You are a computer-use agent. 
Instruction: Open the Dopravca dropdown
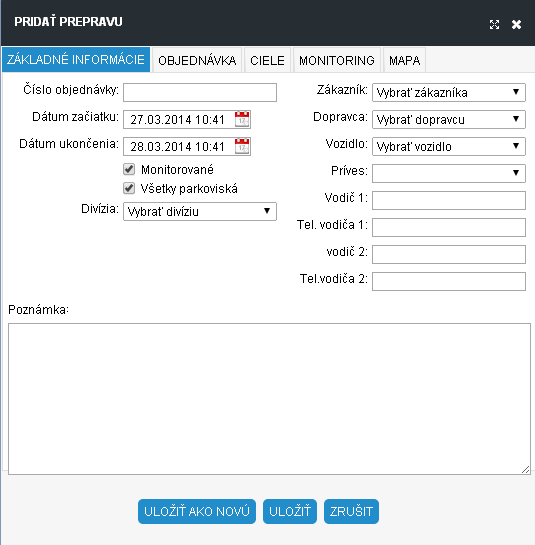449,120
